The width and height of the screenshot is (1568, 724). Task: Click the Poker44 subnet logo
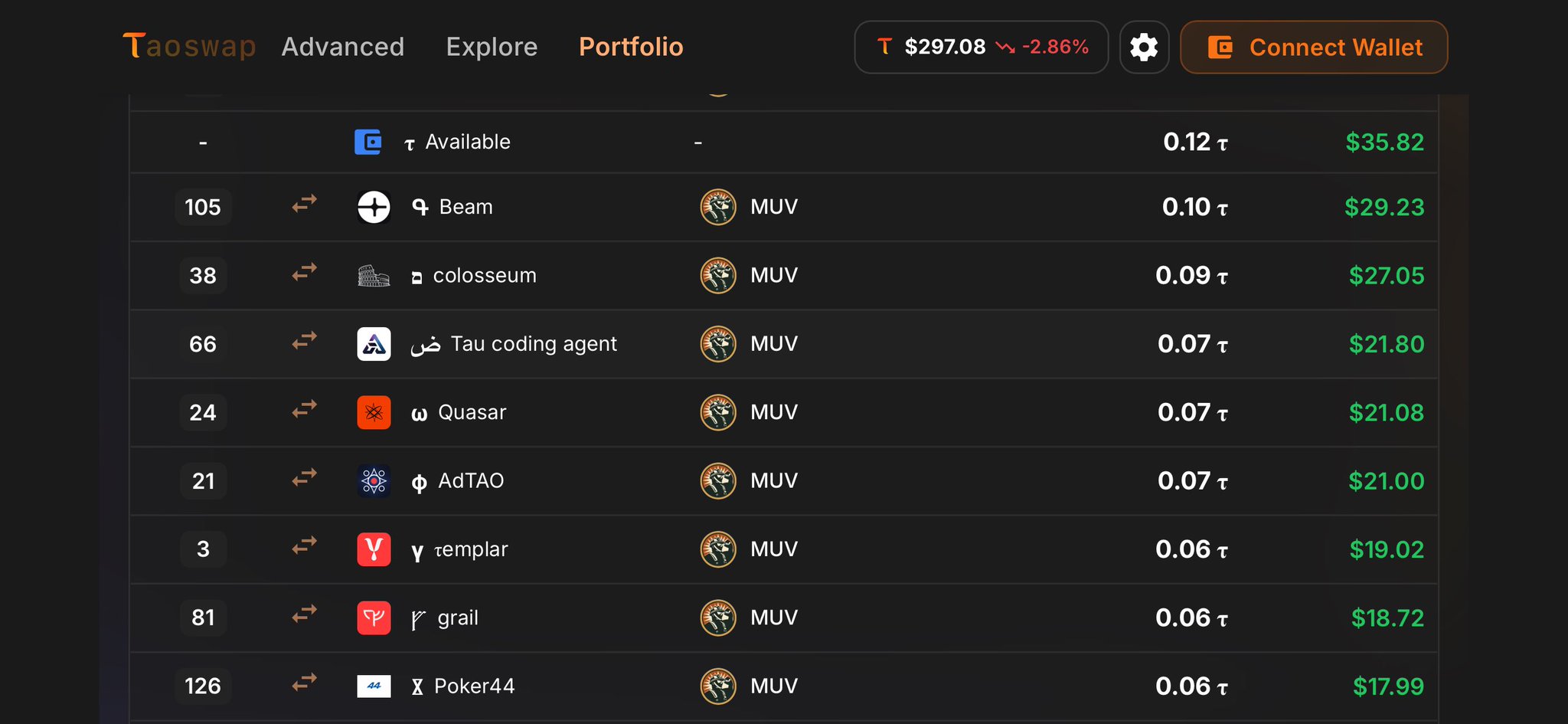click(x=374, y=686)
